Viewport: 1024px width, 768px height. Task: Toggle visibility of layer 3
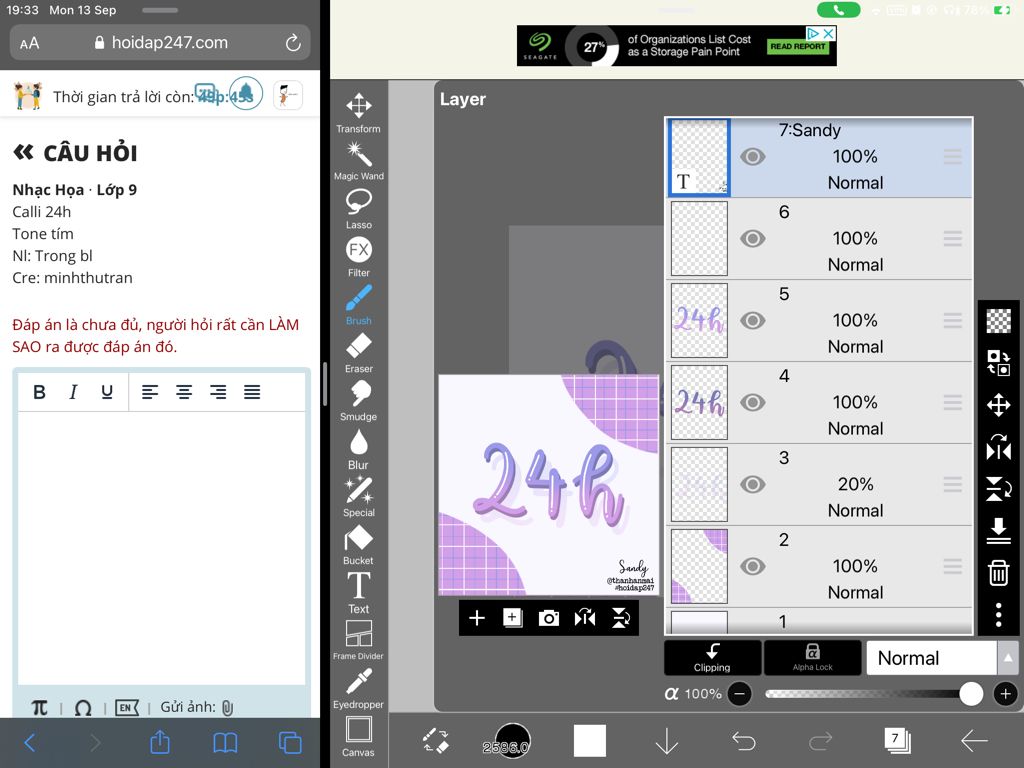(752, 485)
